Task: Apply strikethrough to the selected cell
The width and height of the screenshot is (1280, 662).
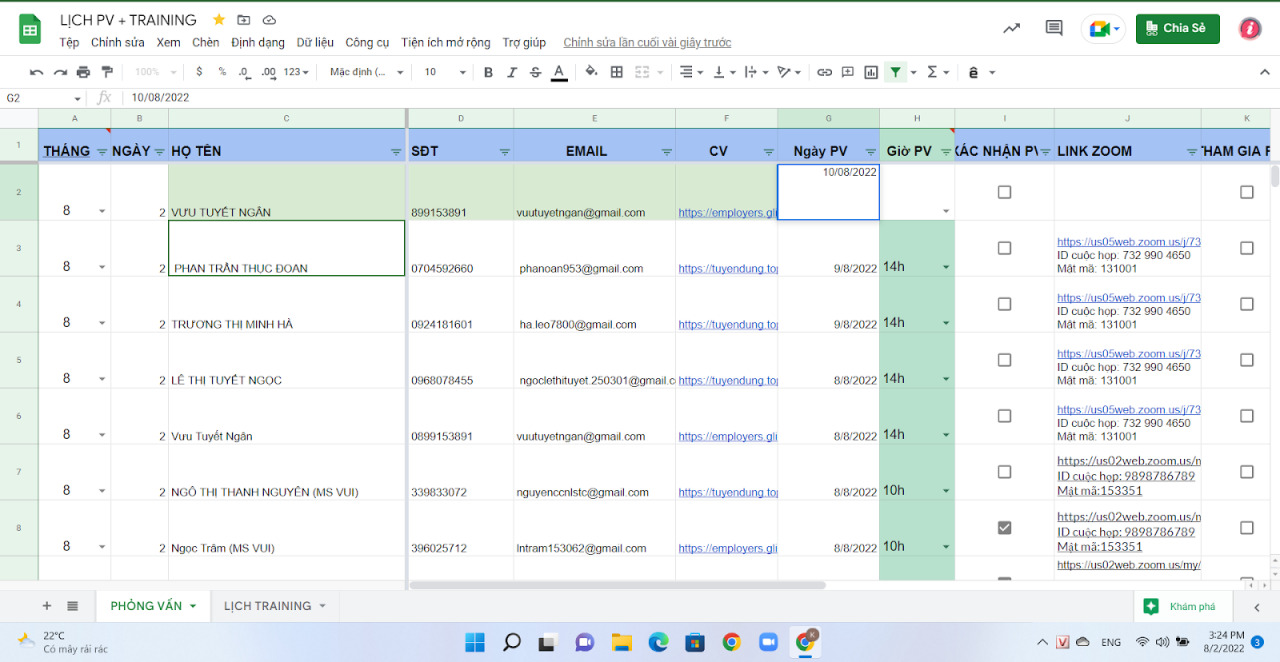Action: pos(536,72)
